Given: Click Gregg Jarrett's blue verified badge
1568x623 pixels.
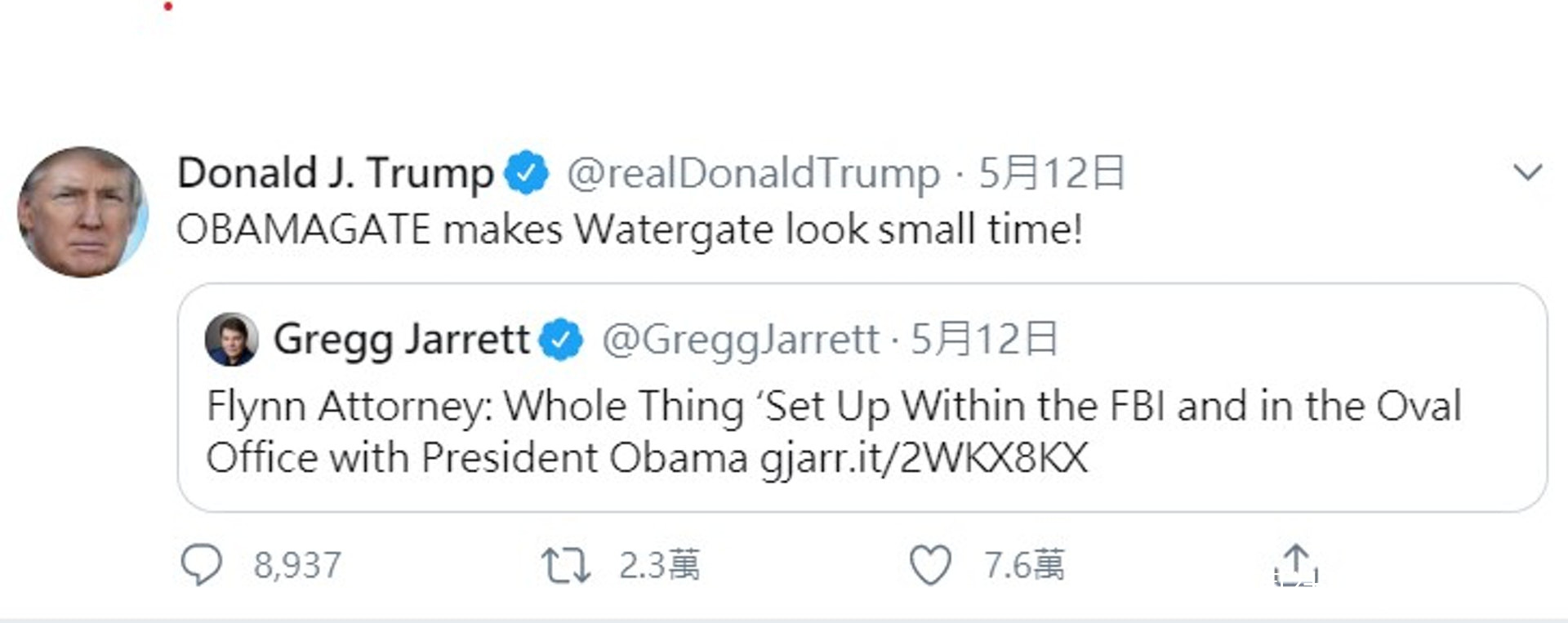Looking at the screenshot, I should pos(561,340).
